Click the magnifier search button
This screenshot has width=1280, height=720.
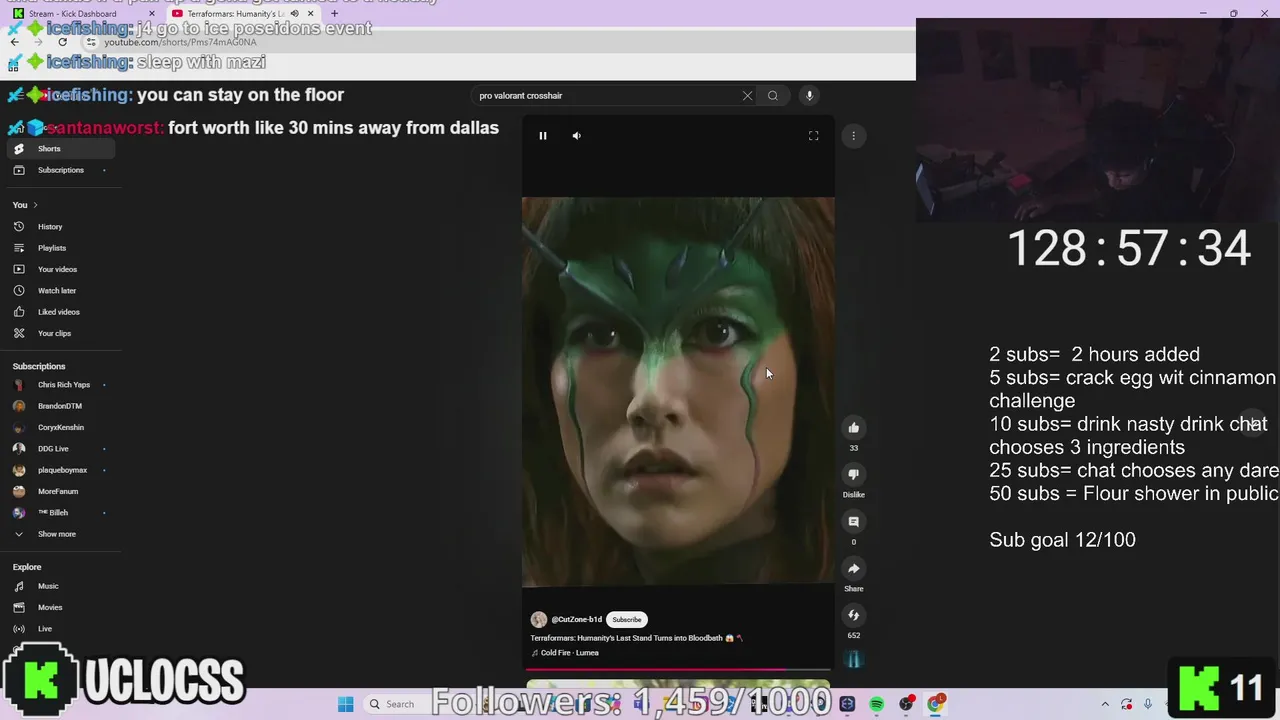tap(773, 96)
